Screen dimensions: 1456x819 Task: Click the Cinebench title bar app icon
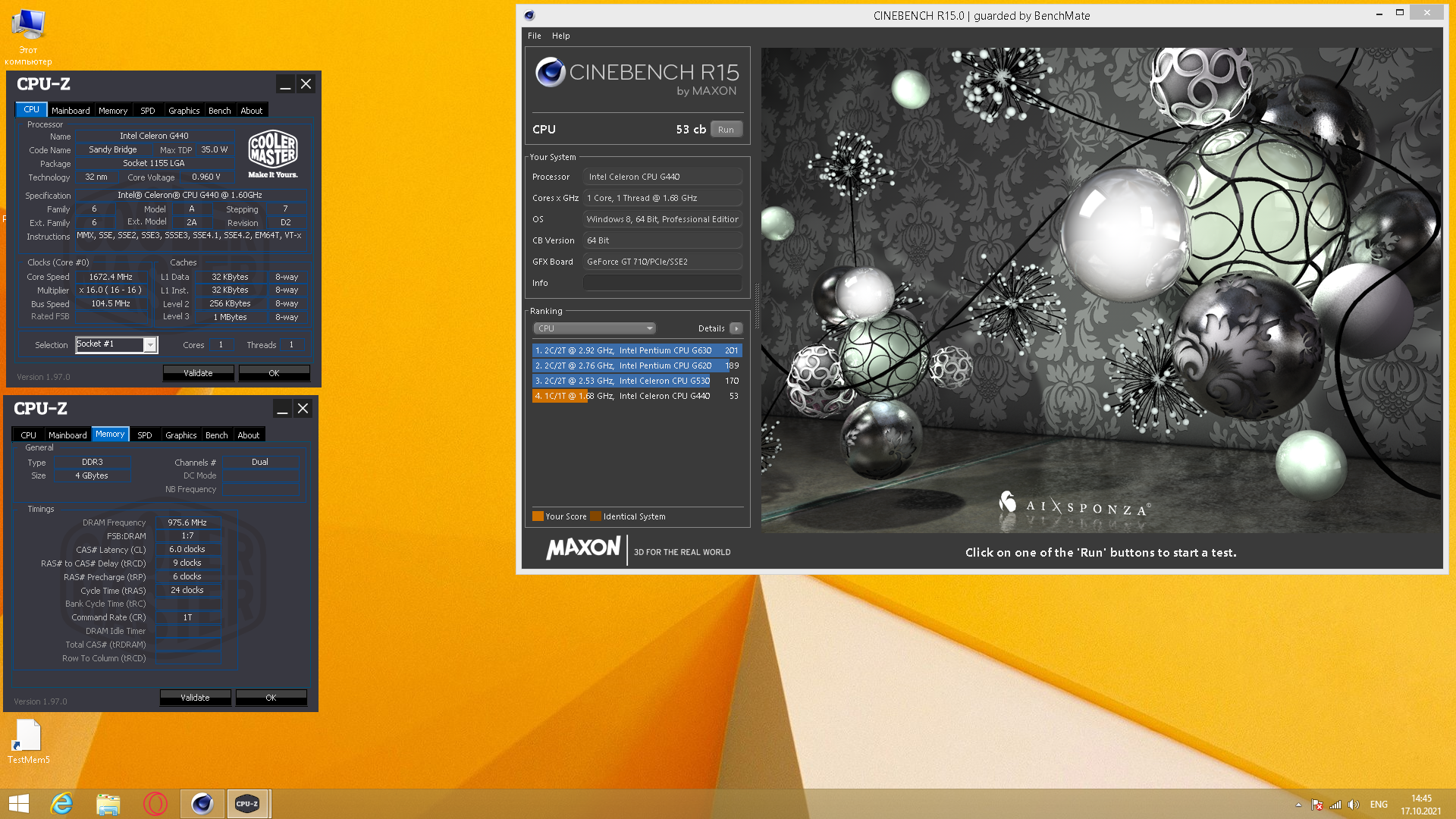(529, 15)
